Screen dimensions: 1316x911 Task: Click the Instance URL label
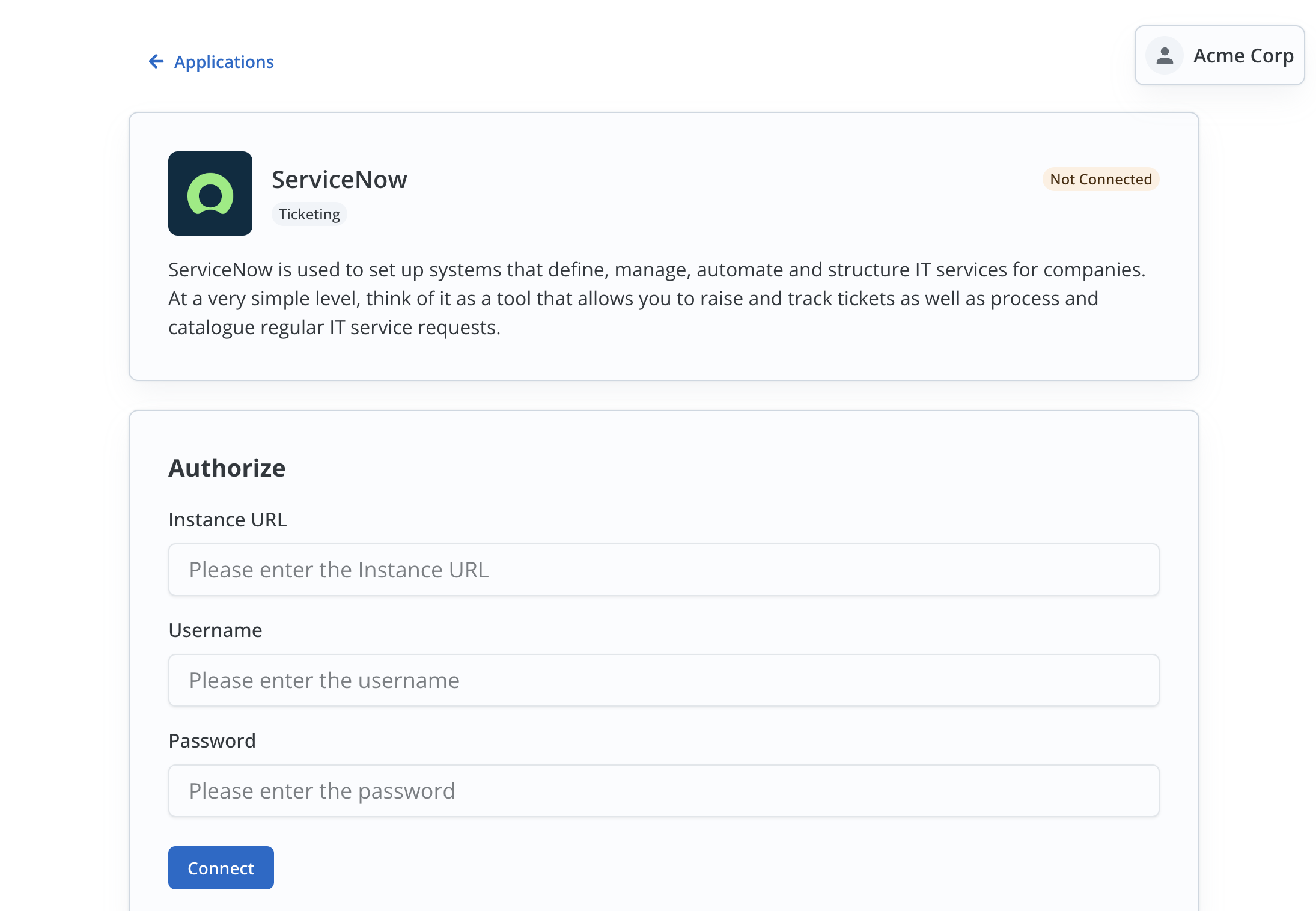228,519
